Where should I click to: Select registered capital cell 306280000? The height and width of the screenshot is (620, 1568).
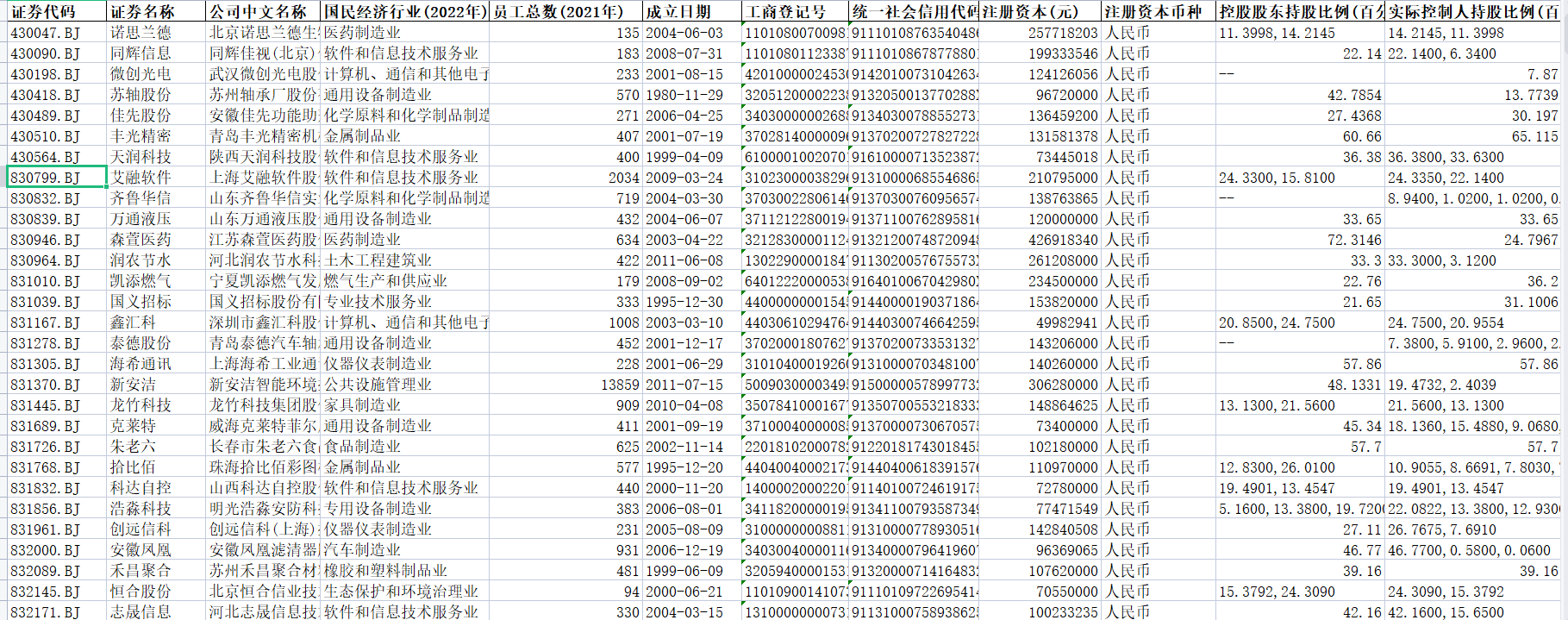coord(1040,385)
